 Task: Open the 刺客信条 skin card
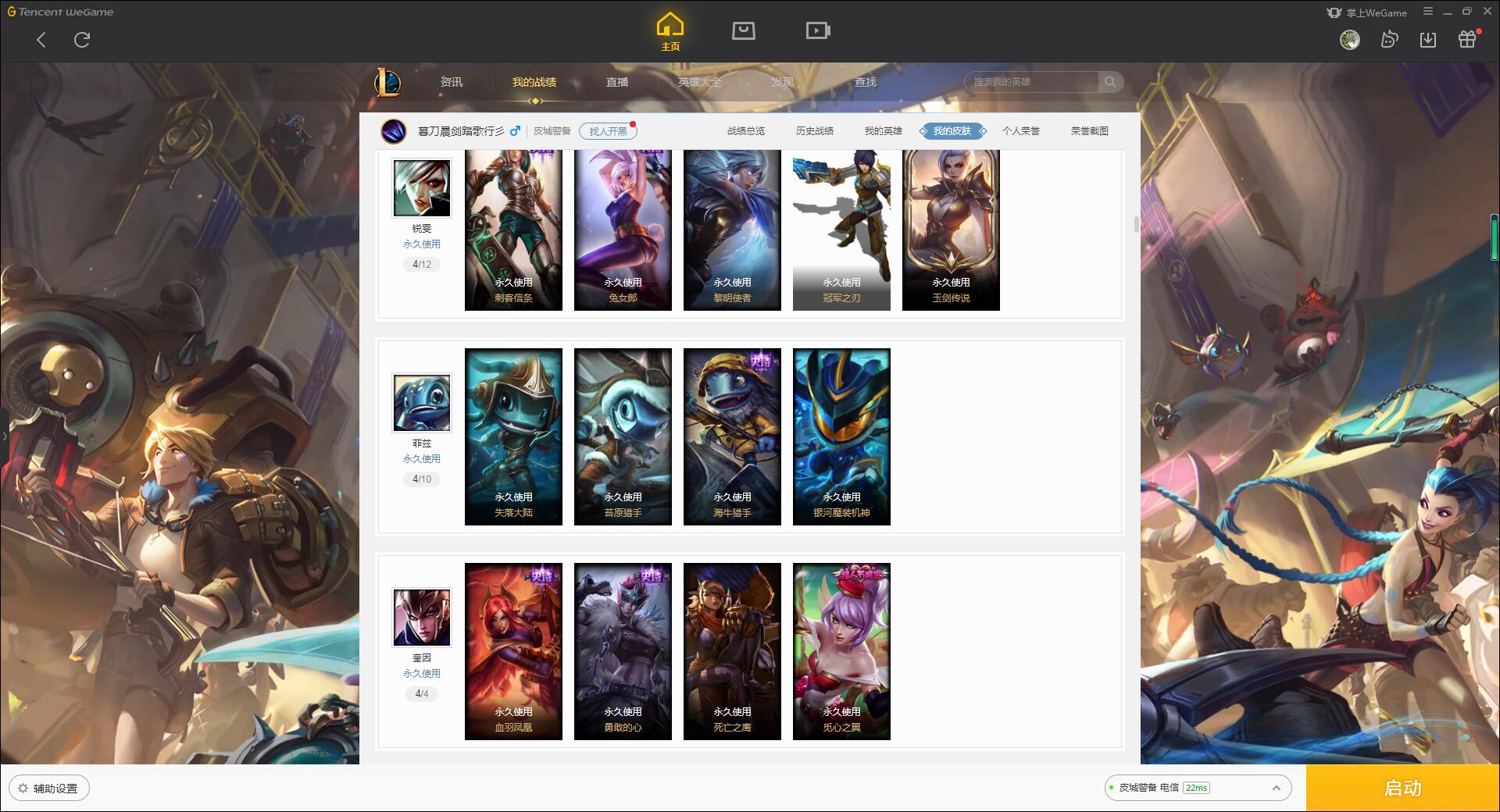click(513, 230)
